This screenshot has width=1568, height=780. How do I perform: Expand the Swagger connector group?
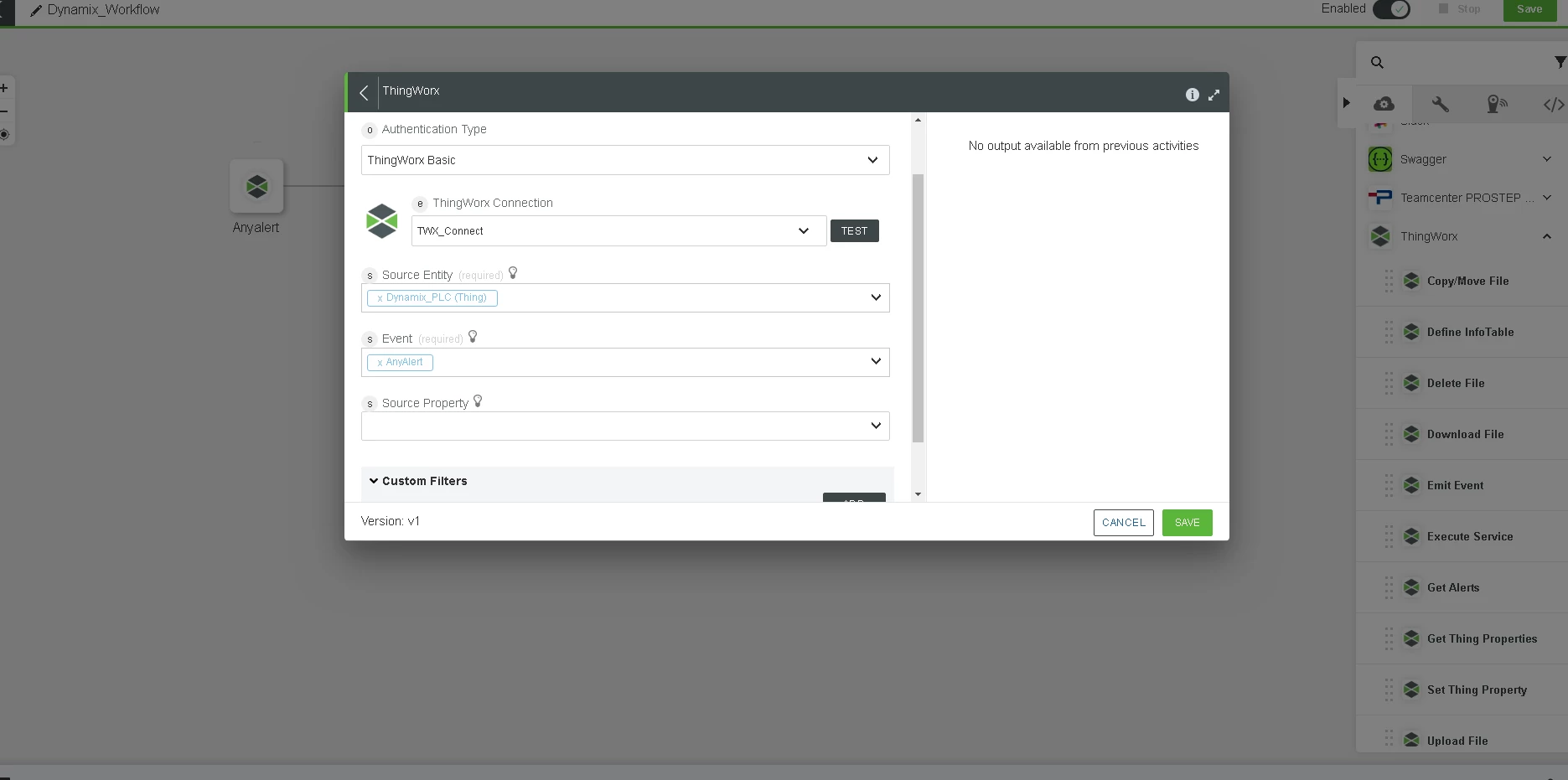(x=1547, y=159)
